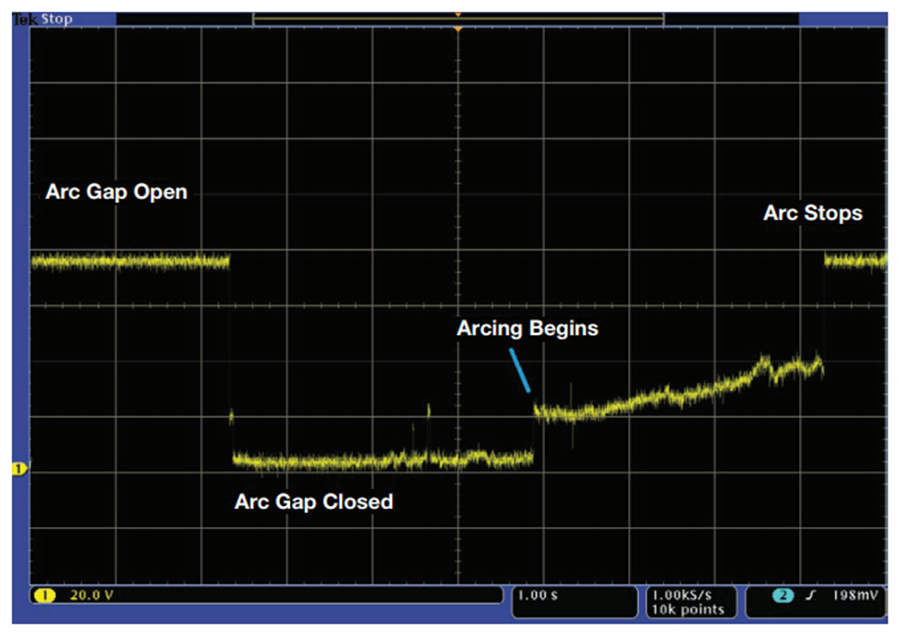
Task: Click the Stop acquisition status label
Action: 57,19
